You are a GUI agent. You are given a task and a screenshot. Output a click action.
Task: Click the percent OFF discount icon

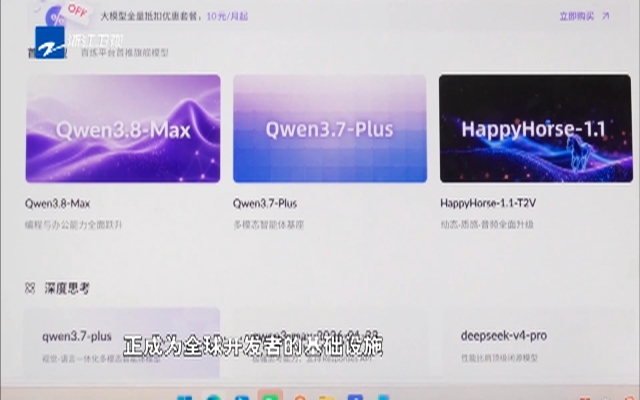click(65, 14)
